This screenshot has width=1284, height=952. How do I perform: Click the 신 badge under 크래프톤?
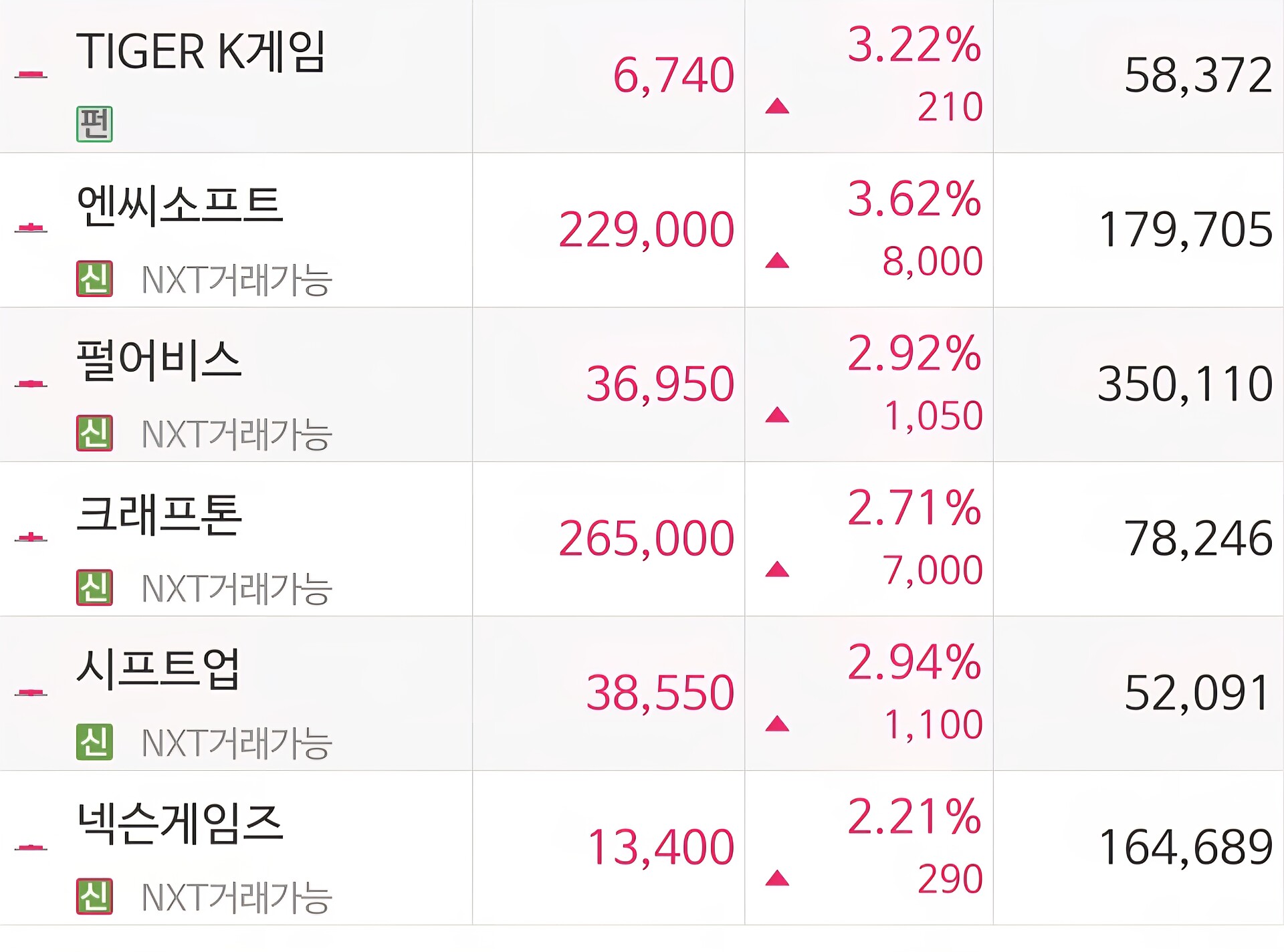[x=94, y=587]
